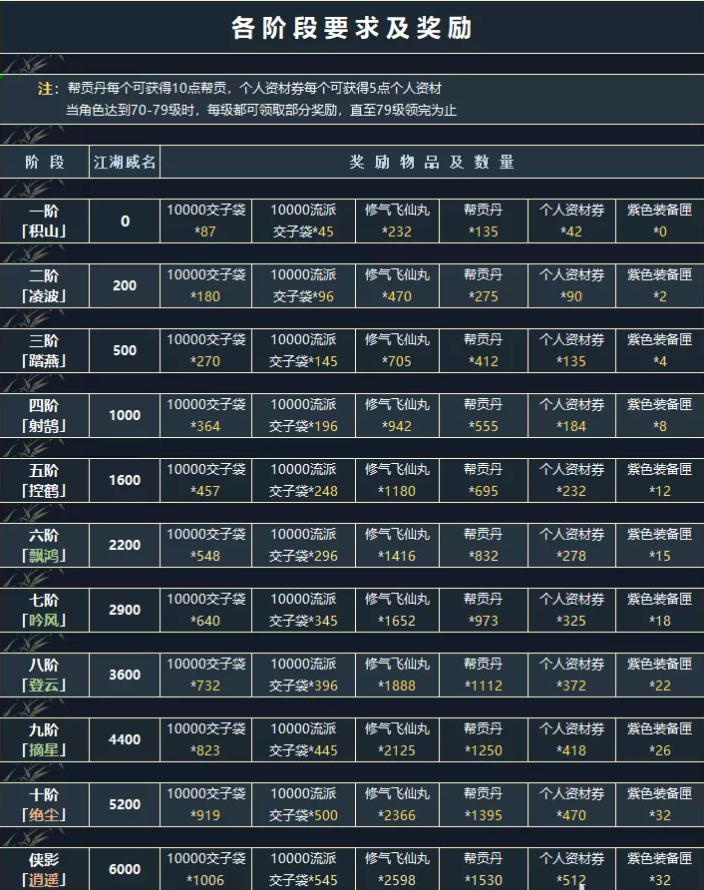Click the 紫色装备匣 *22 cell

(660, 674)
